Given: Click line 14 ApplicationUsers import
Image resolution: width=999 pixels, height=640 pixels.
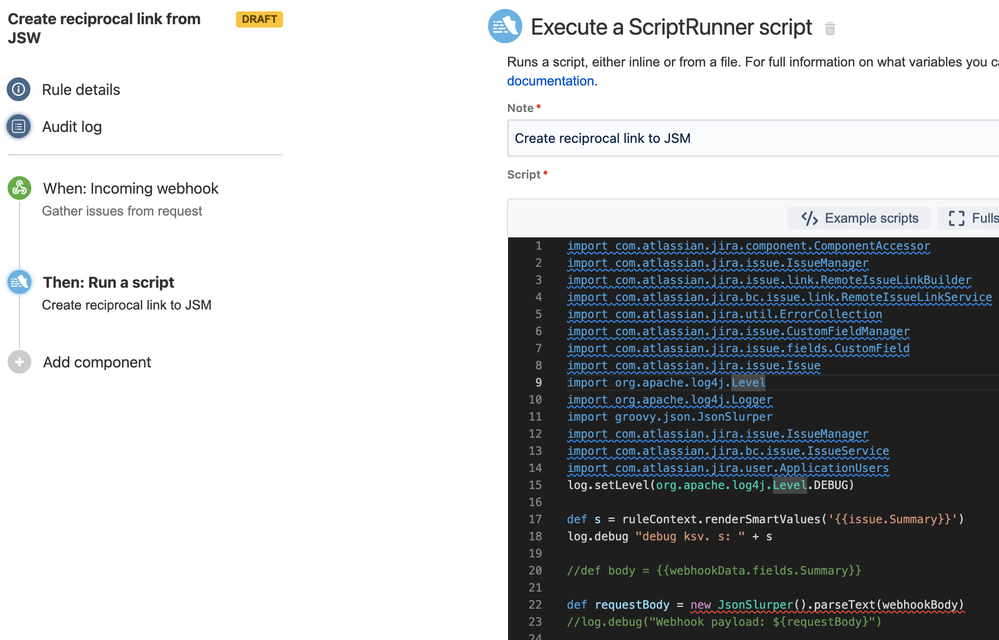Looking at the screenshot, I should 728,469.
